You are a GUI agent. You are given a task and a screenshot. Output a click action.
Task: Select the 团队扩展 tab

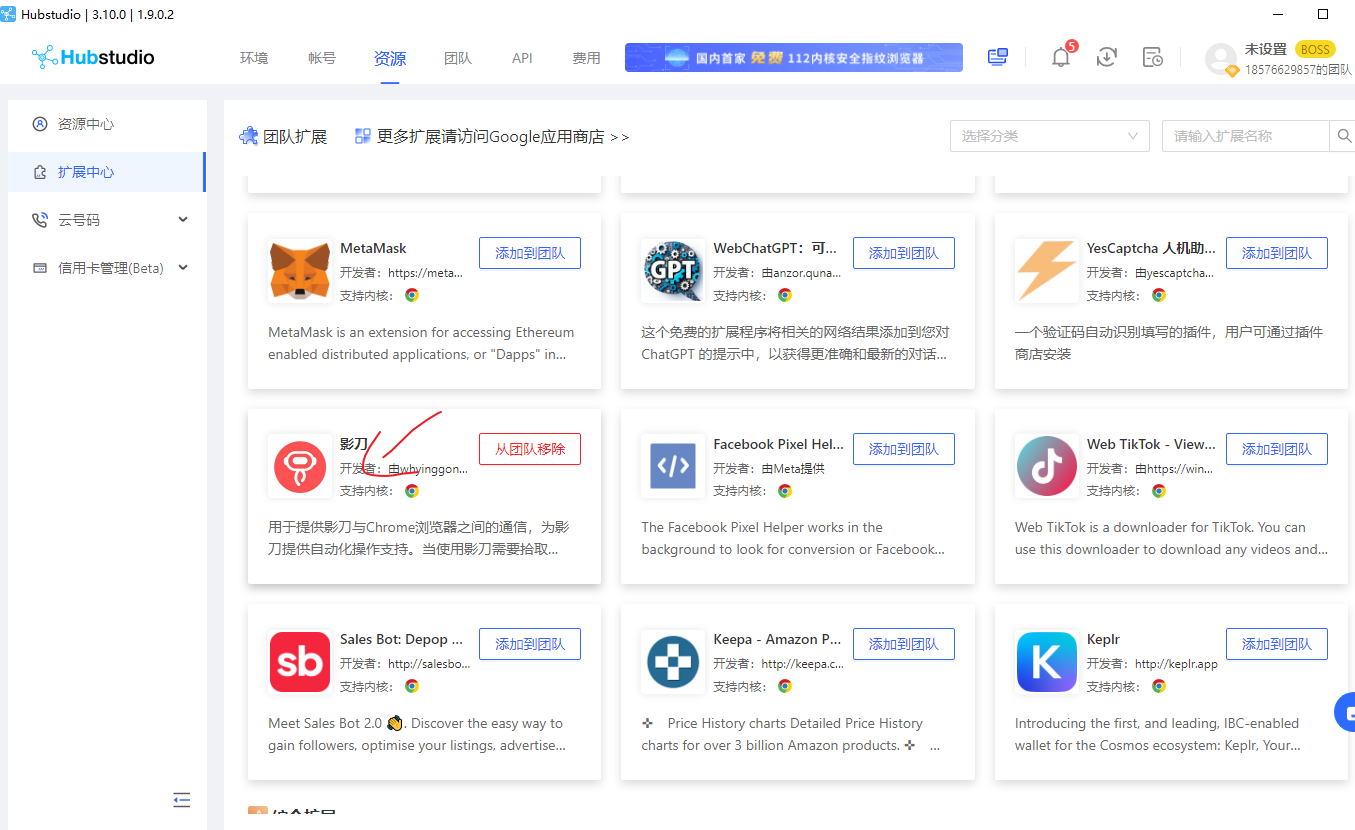tap(283, 136)
